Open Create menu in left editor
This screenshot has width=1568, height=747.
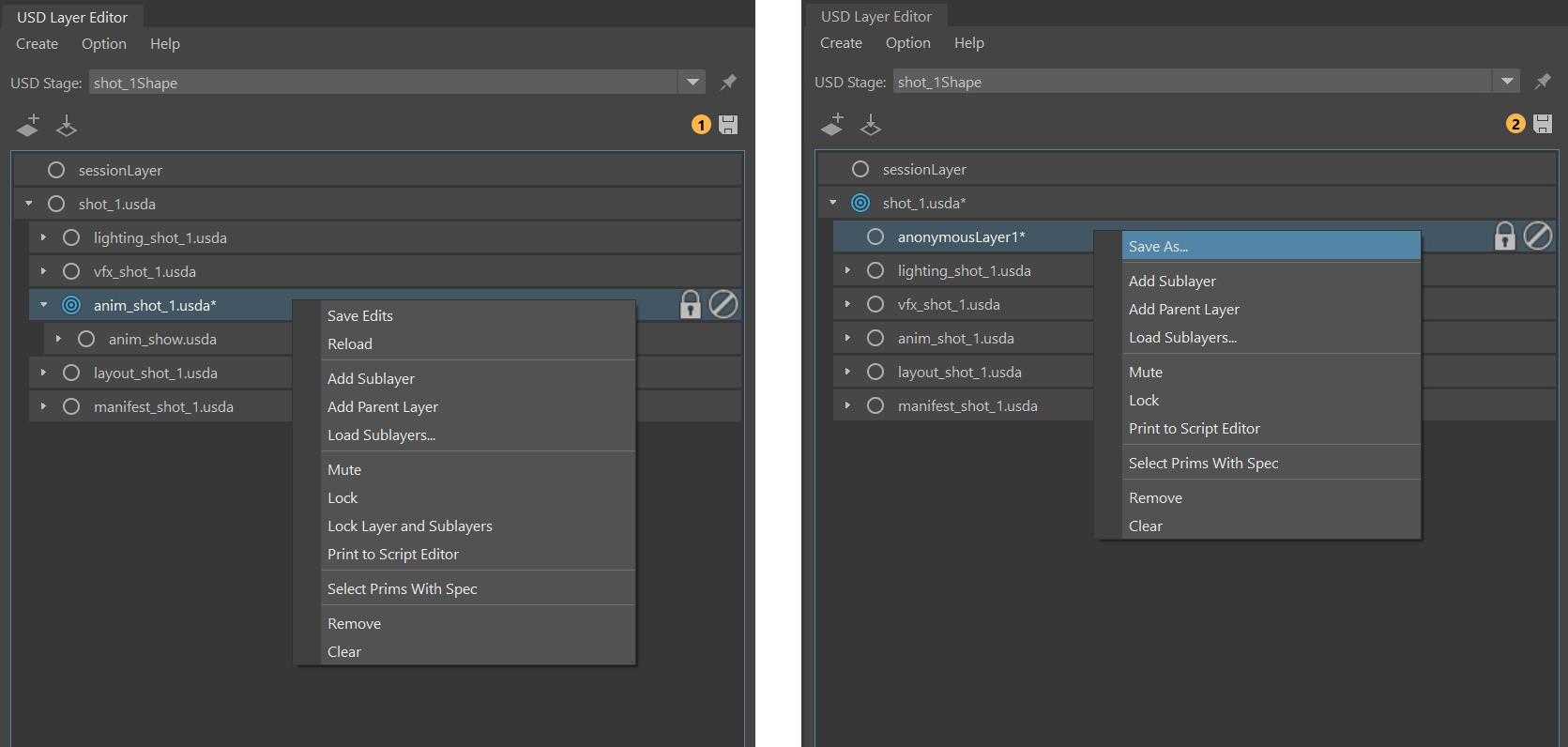(x=37, y=44)
